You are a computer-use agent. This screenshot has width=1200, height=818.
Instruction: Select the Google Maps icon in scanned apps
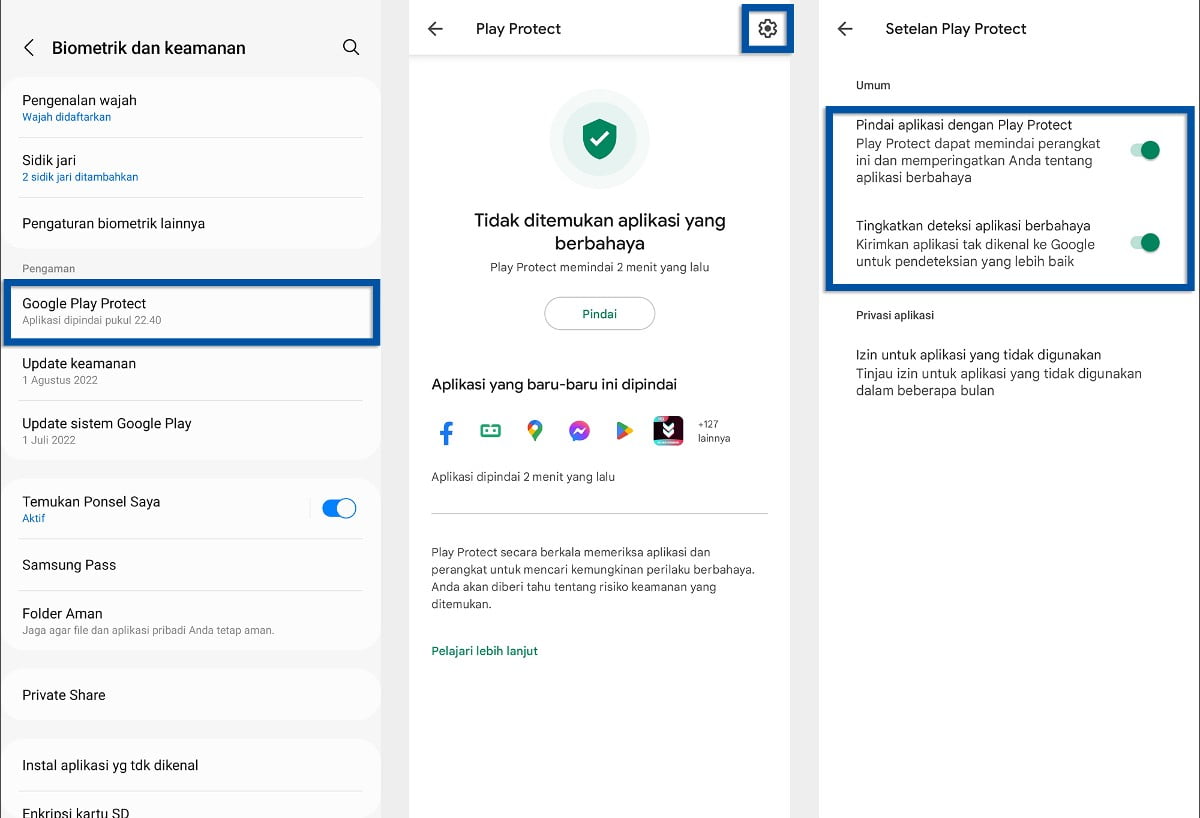click(535, 431)
